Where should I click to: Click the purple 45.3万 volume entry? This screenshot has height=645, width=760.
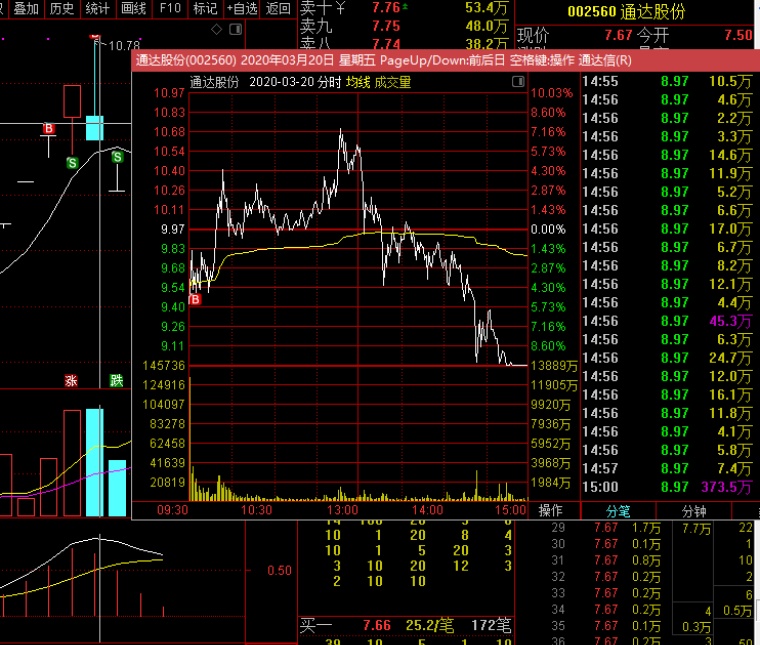(730, 321)
